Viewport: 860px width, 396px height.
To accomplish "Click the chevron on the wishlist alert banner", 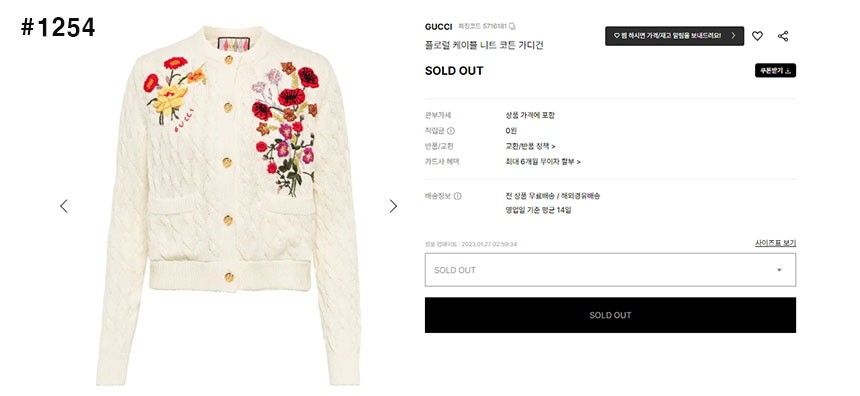I will pyautogui.click(x=733, y=36).
